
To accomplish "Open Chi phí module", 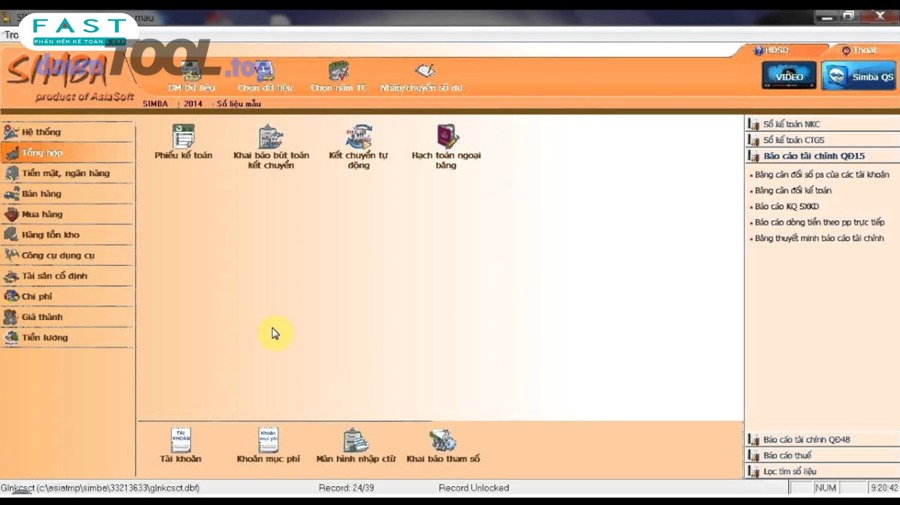I will [x=67, y=297].
